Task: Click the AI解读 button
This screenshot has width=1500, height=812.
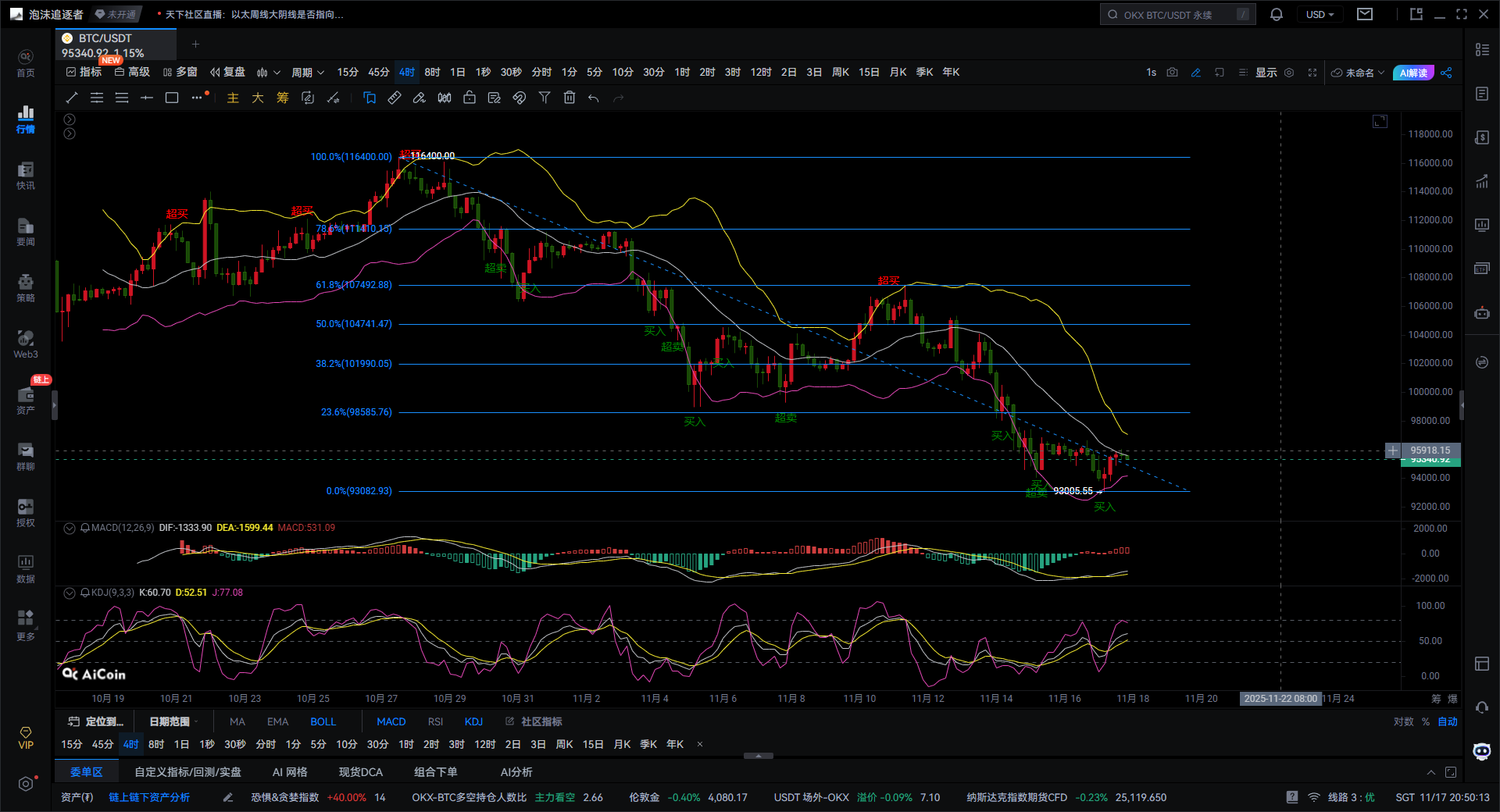Action: coord(1412,73)
